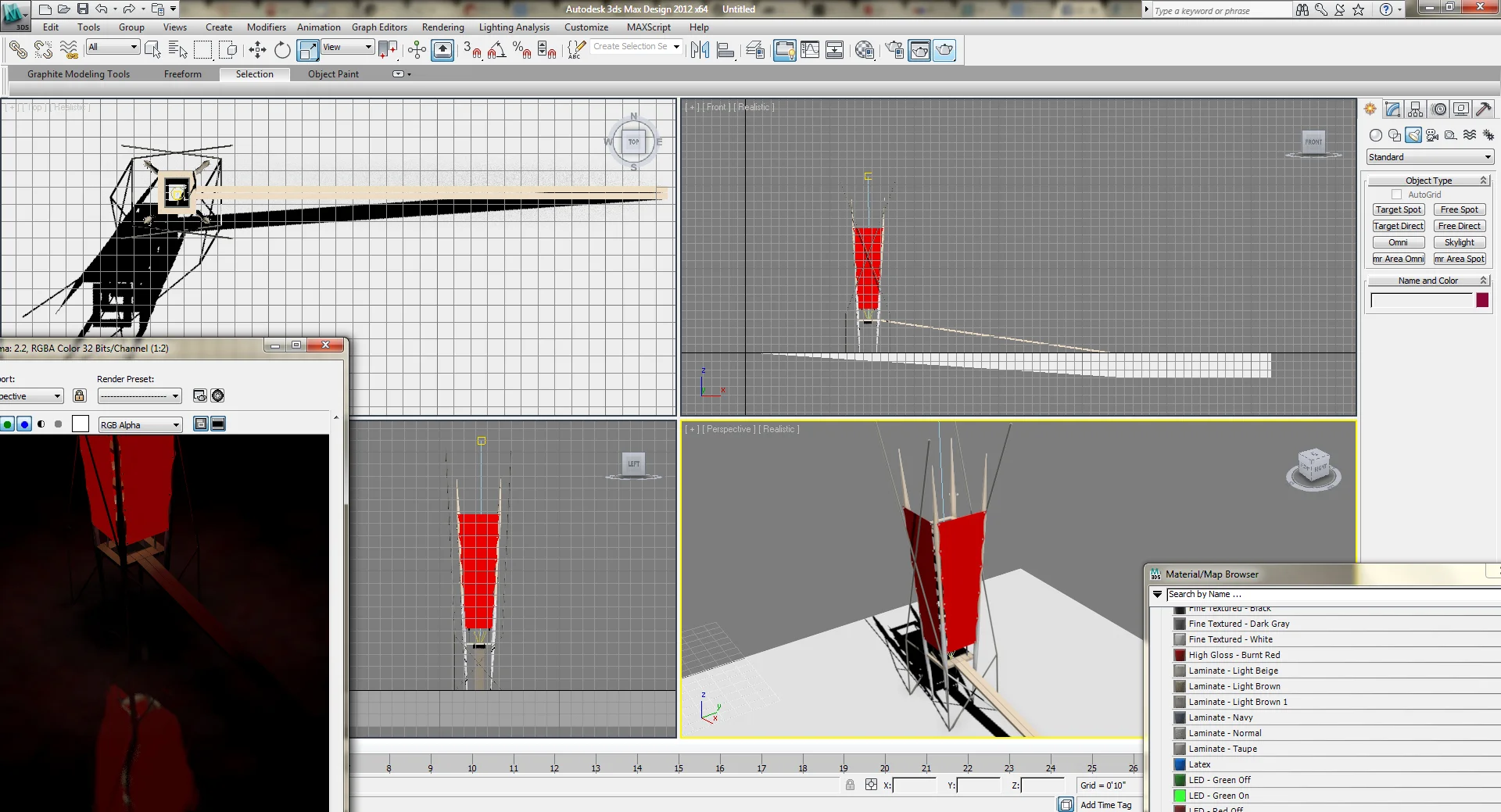Open the Modify command panel tab
1501x812 pixels.
(x=1393, y=109)
